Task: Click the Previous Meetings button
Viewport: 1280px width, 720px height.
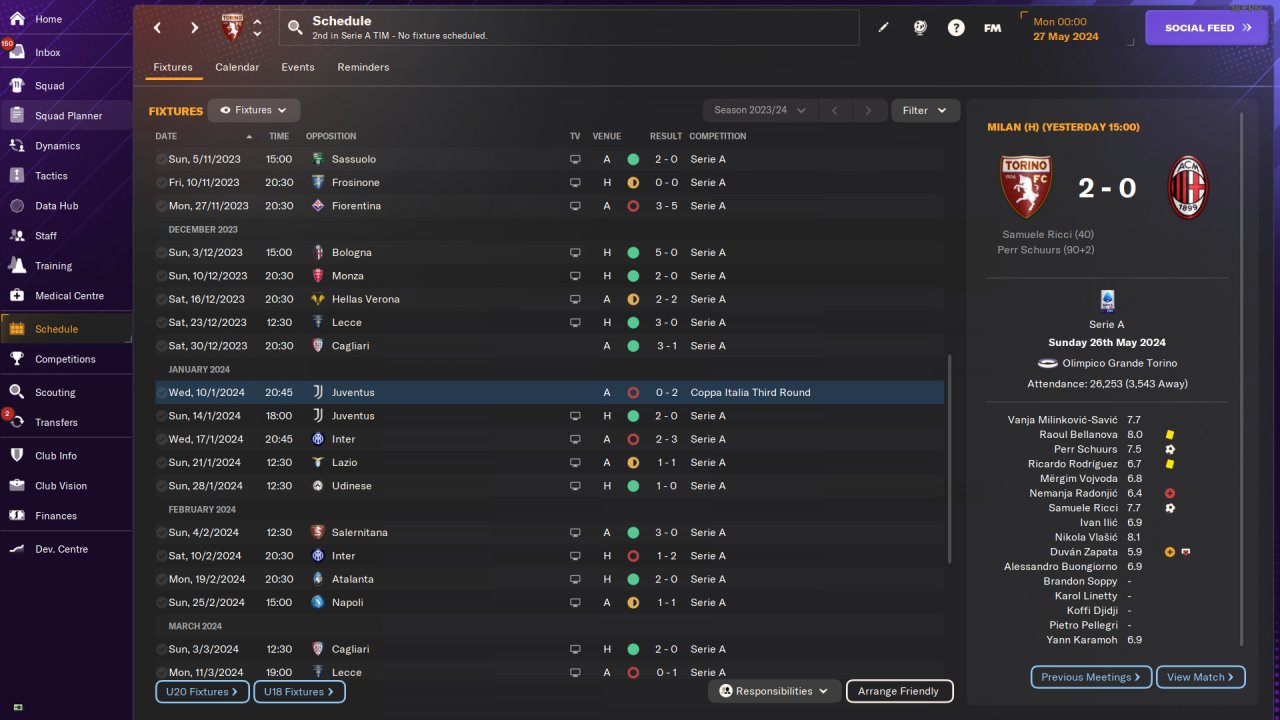Action: 1091,677
